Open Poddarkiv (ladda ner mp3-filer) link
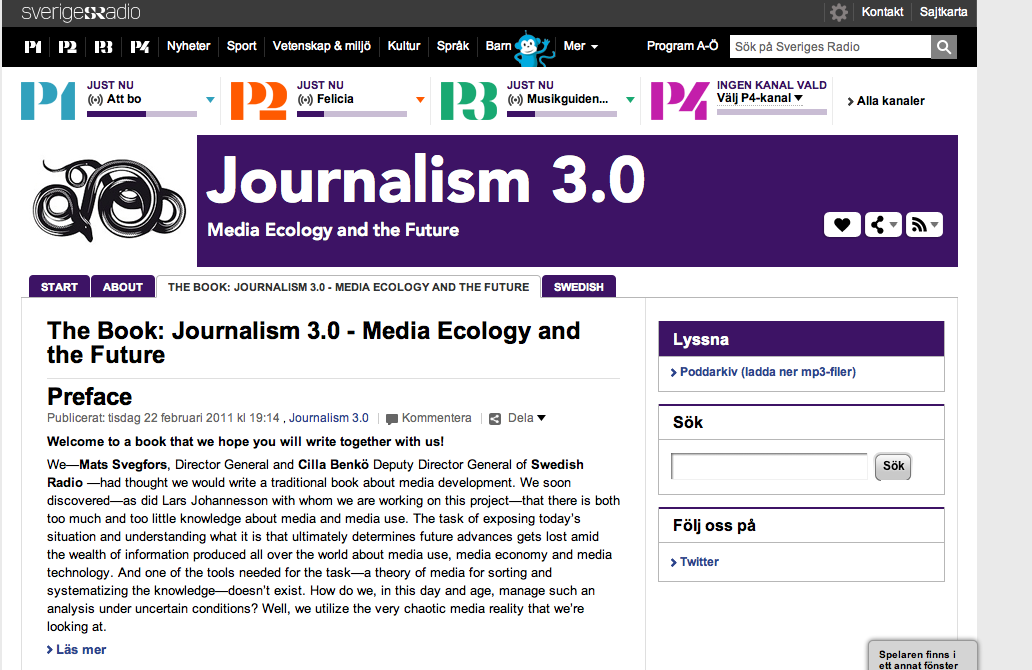1032x670 pixels. point(763,372)
